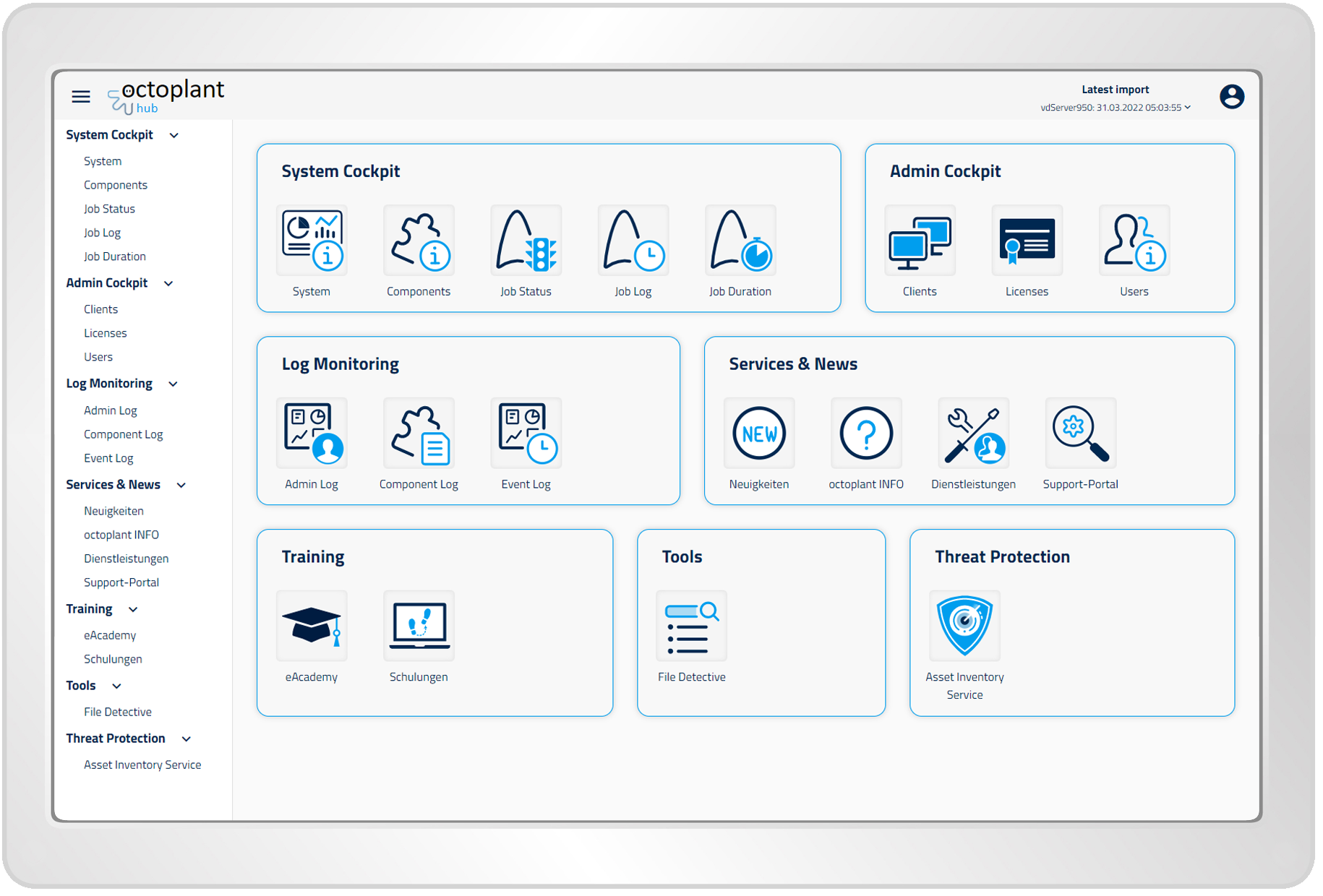Viewport: 1323px width, 896px height.
Task: Open the user account profile icon
Action: [x=1231, y=97]
